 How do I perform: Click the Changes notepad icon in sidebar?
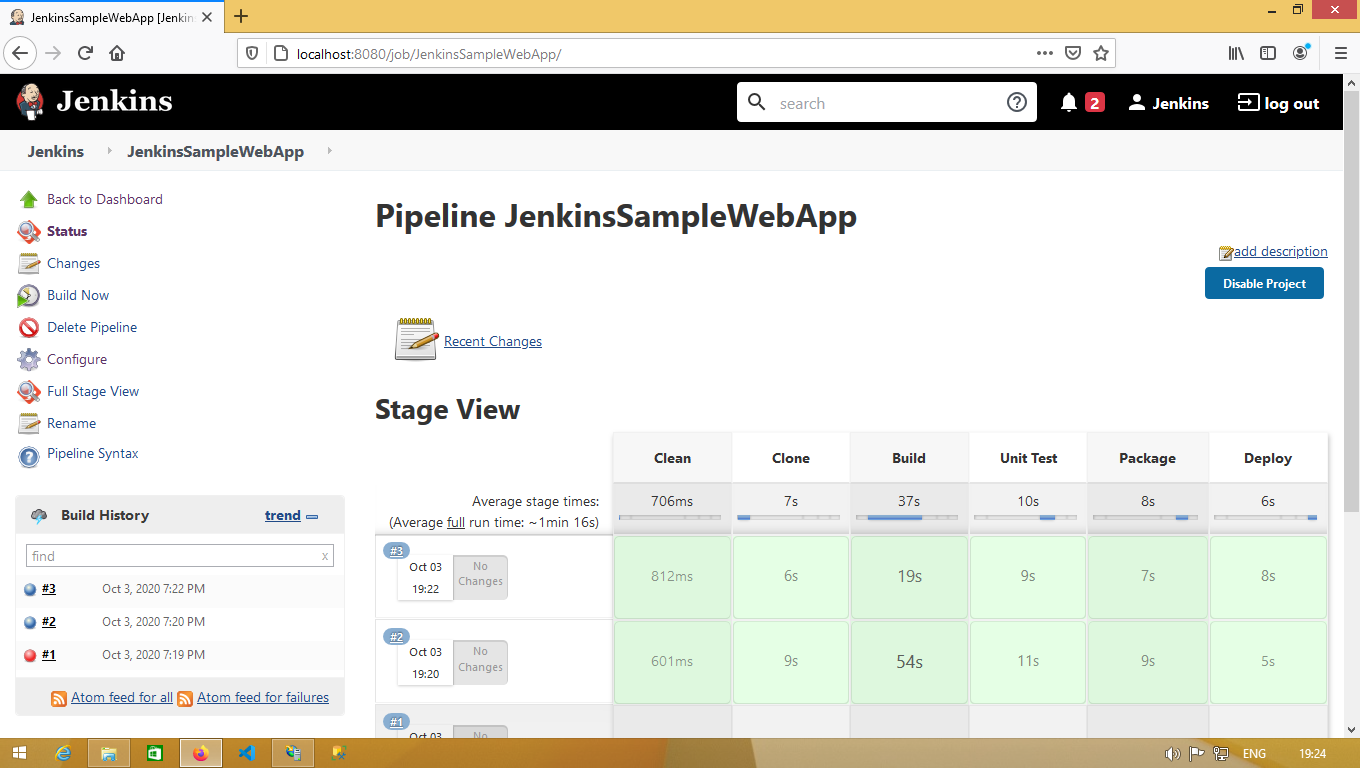(x=29, y=263)
